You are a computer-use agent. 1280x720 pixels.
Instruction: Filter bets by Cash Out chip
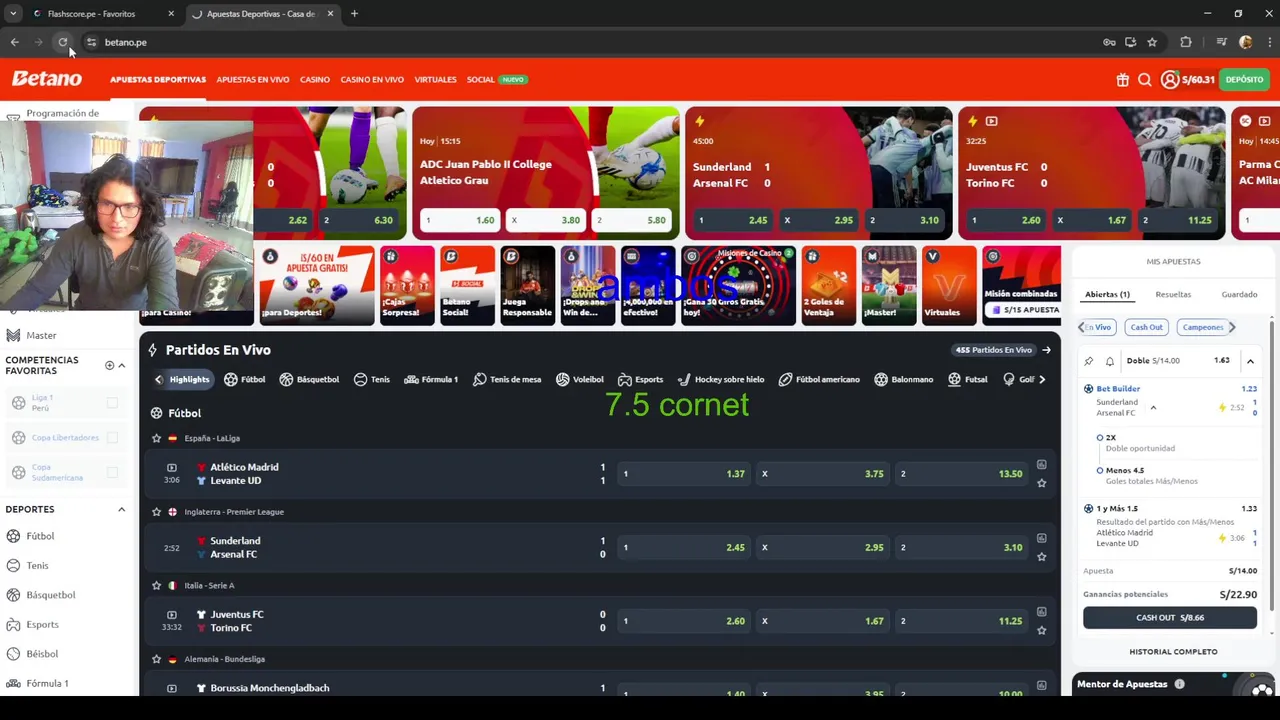tap(1147, 327)
